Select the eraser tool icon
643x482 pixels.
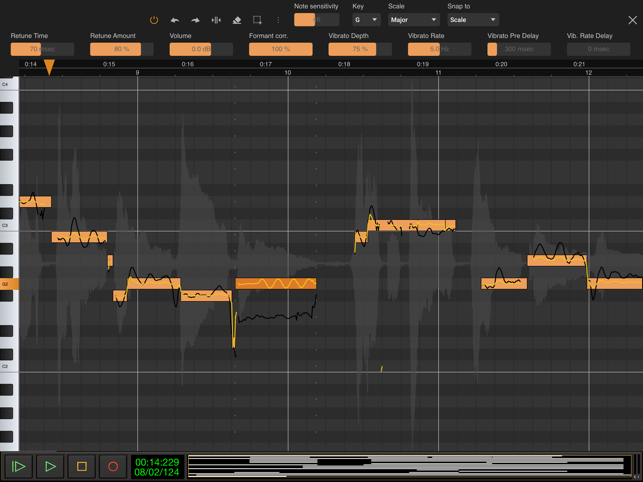coord(237,20)
